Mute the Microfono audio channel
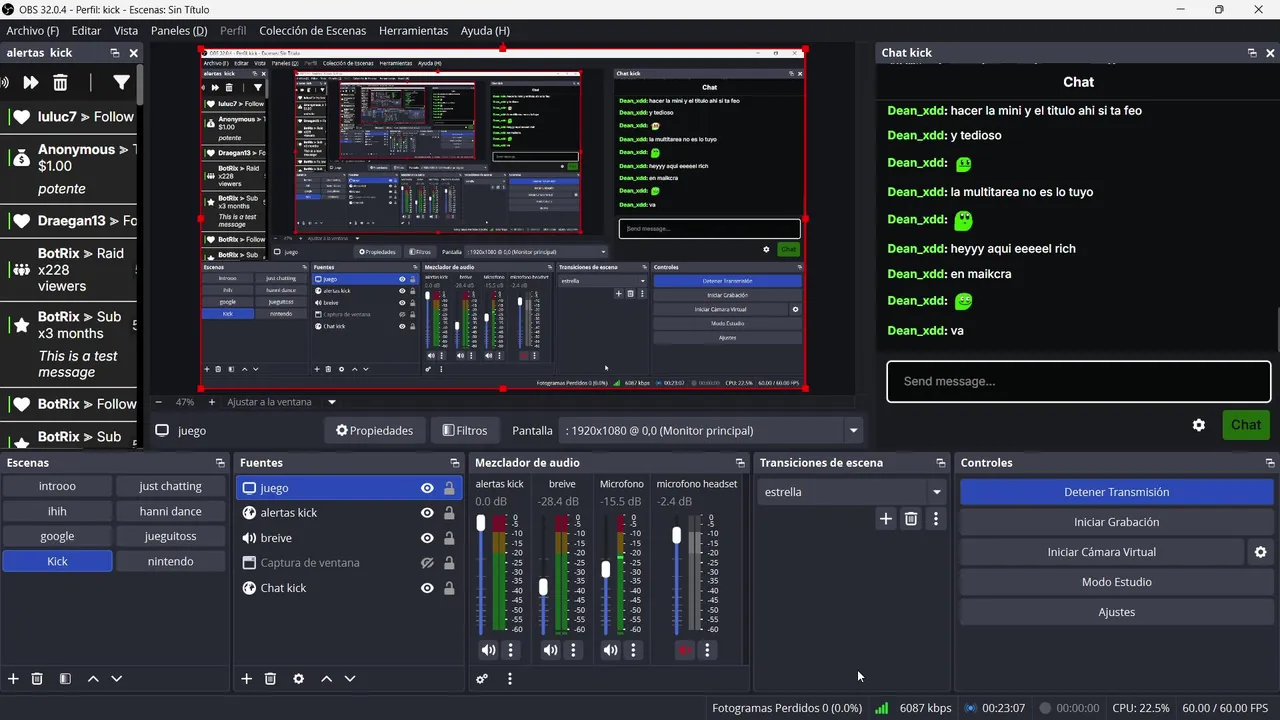1280x720 pixels. coord(610,650)
